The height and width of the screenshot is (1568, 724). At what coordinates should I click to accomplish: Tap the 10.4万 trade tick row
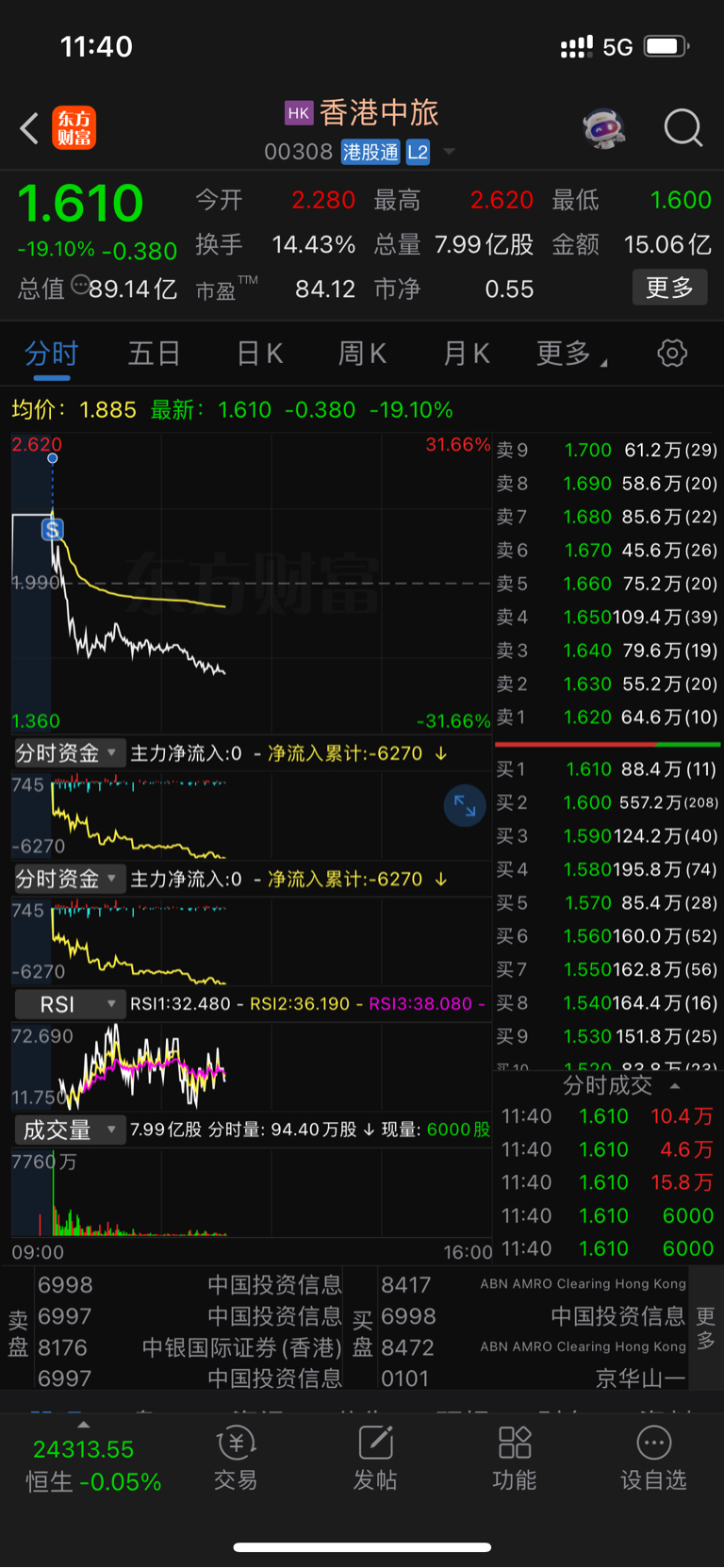(607, 1116)
